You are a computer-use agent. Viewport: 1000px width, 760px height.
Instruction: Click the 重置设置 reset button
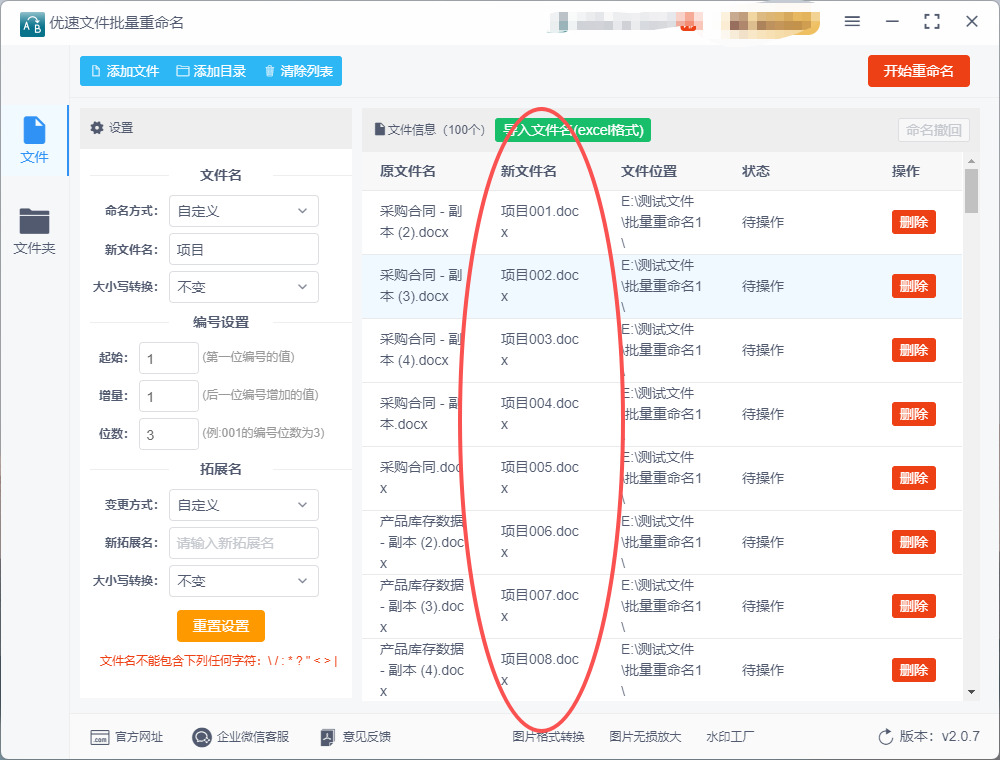(221, 626)
